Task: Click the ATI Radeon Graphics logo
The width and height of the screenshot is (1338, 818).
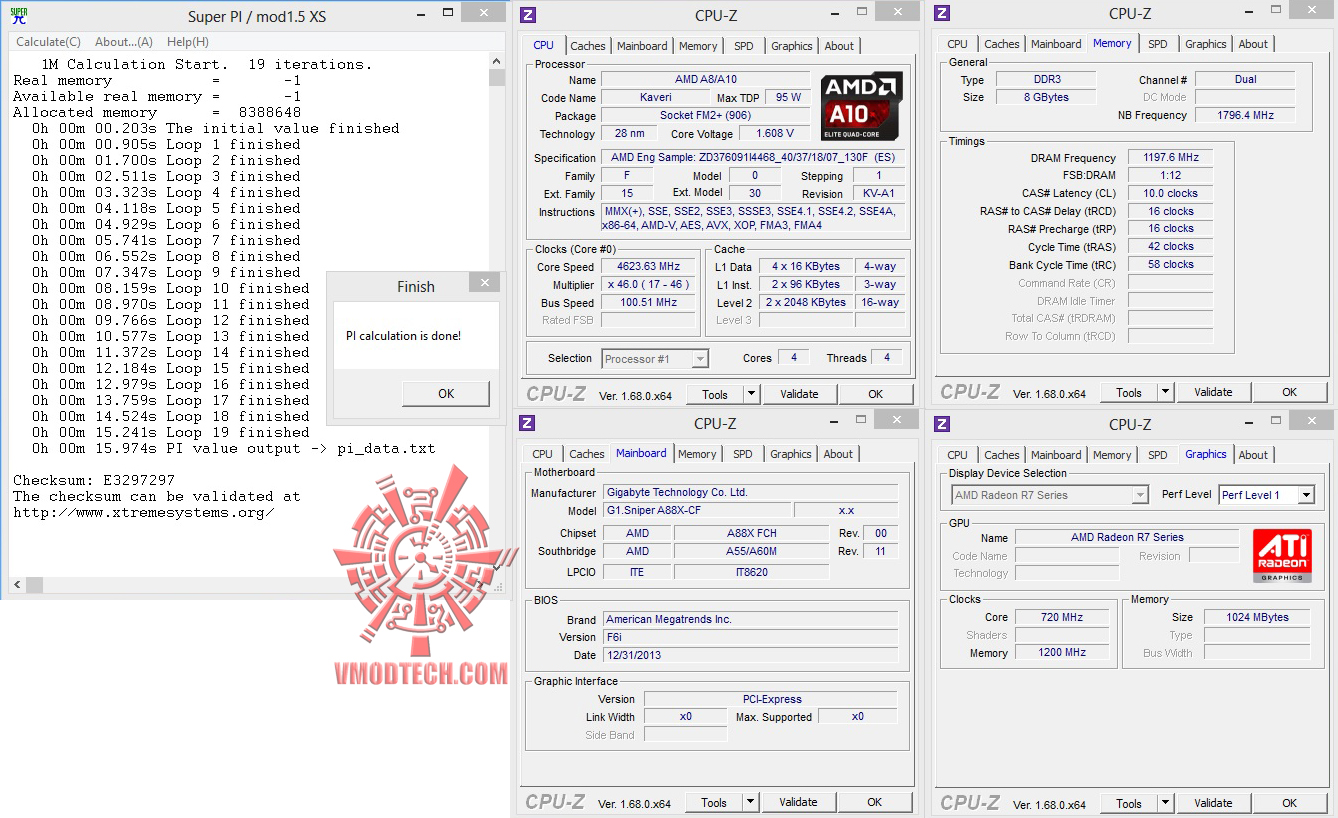Action: [1282, 556]
